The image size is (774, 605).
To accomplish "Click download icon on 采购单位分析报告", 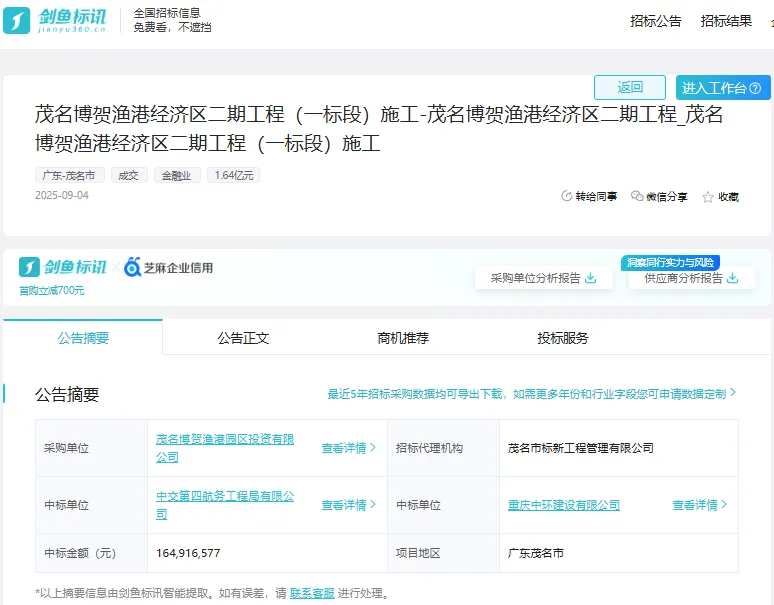I will pos(591,278).
